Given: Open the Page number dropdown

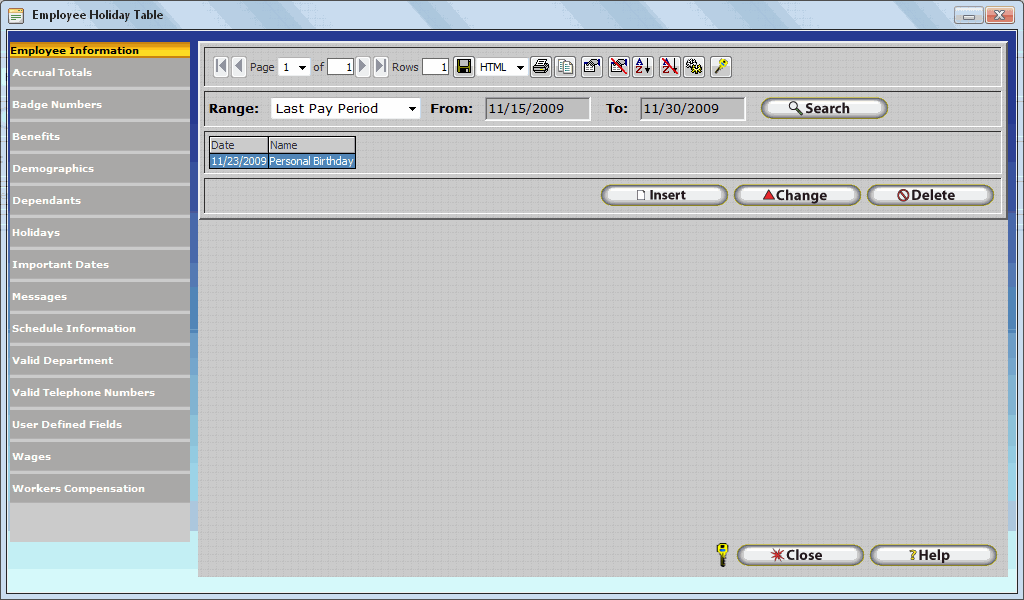Looking at the screenshot, I should click(303, 68).
